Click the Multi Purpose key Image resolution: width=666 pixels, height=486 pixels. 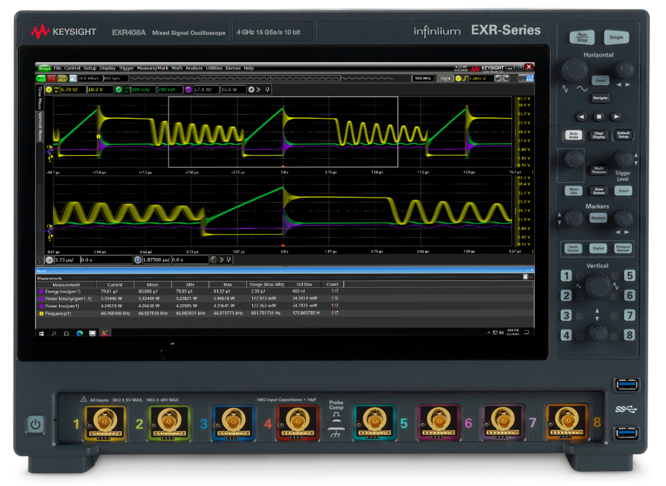599,170
